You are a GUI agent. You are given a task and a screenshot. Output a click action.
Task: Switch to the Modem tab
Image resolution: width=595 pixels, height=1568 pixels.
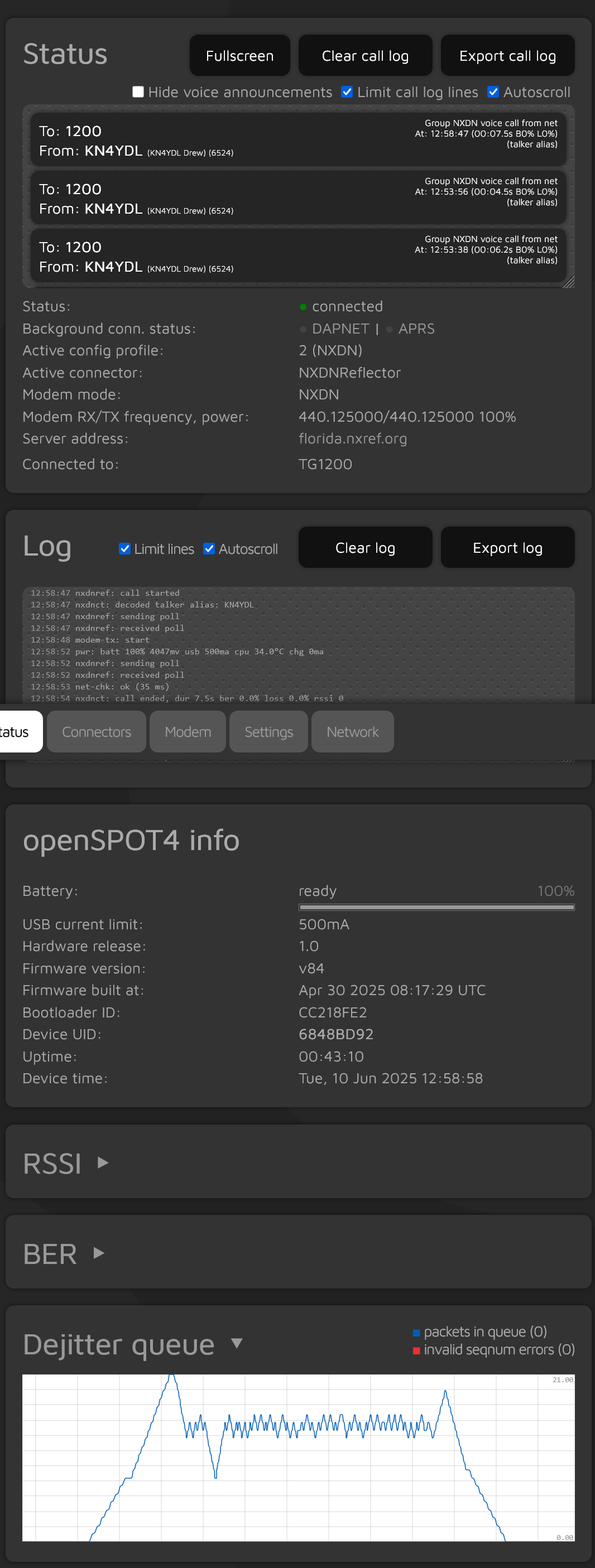(x=188, y=732)
